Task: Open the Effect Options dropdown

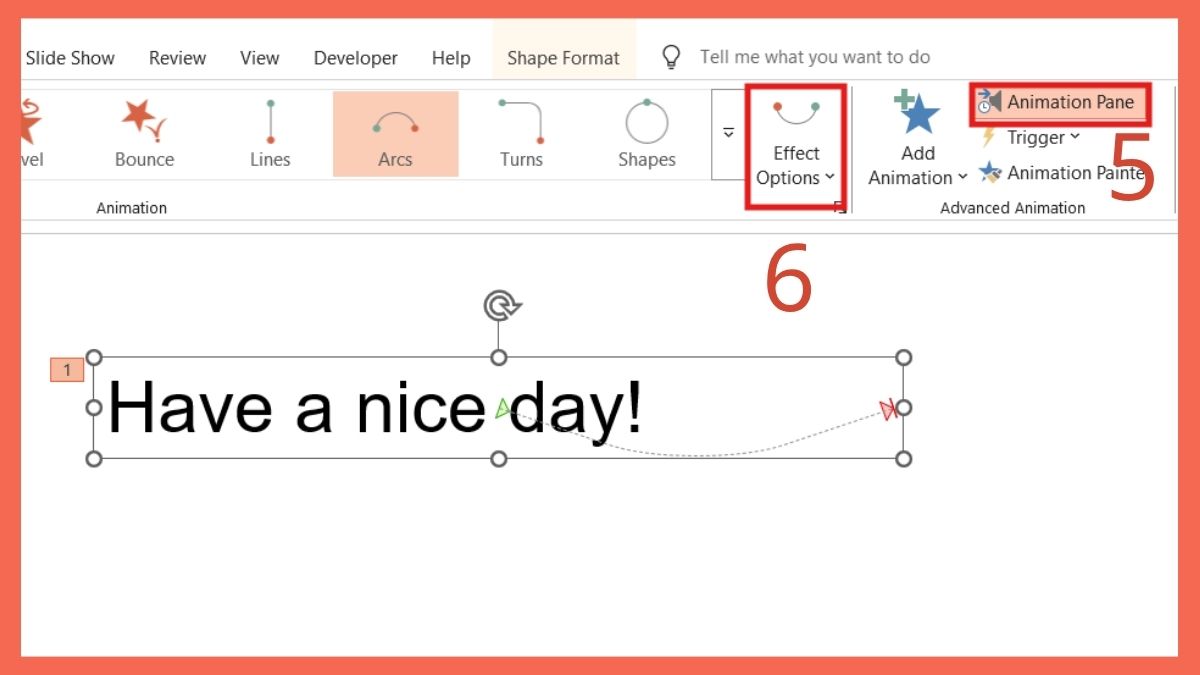Action: [795, 150]
